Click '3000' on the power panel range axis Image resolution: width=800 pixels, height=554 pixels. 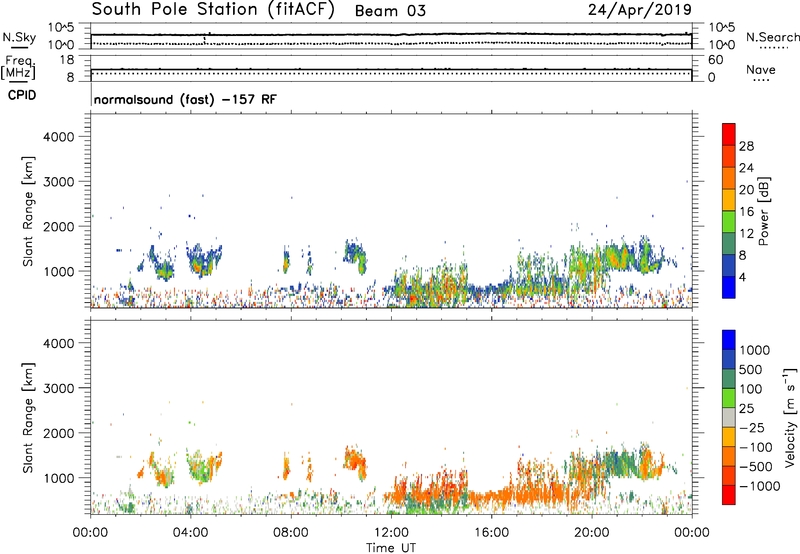click(x=59, y=182)
